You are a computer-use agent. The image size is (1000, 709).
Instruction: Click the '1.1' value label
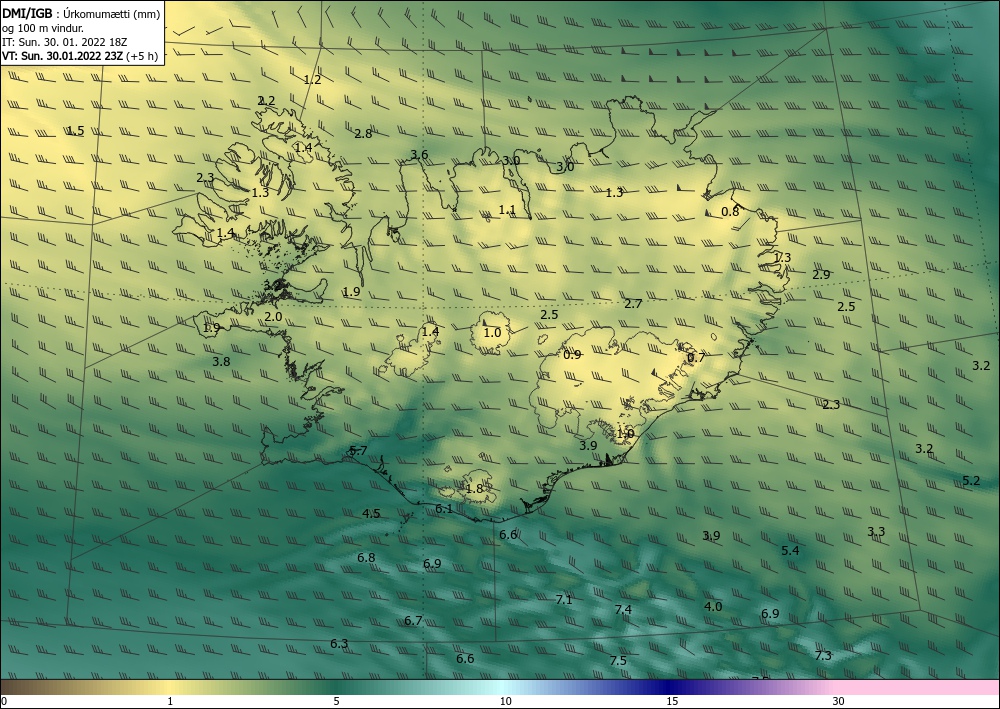pyautogui.click(x=507, y=210)
